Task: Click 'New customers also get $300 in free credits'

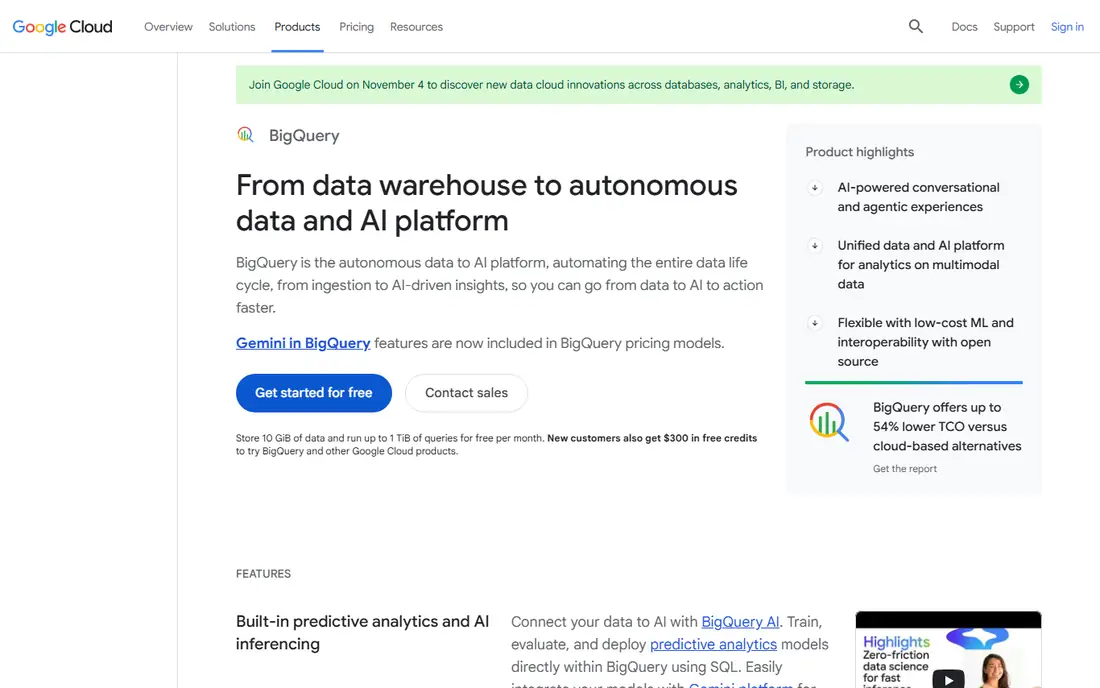Action: point(652,438)
